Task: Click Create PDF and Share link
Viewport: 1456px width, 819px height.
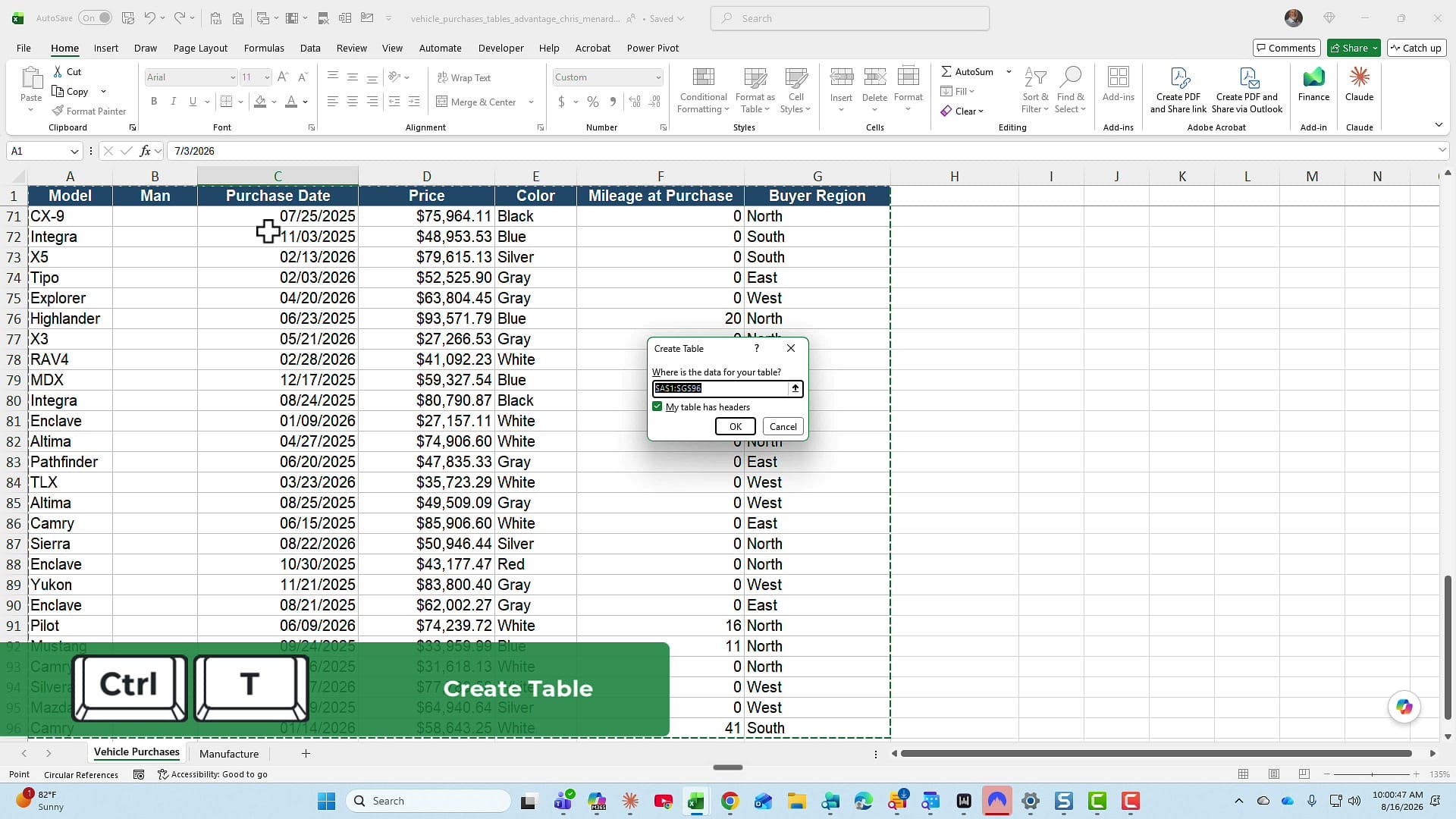Action: (1178, 91)
